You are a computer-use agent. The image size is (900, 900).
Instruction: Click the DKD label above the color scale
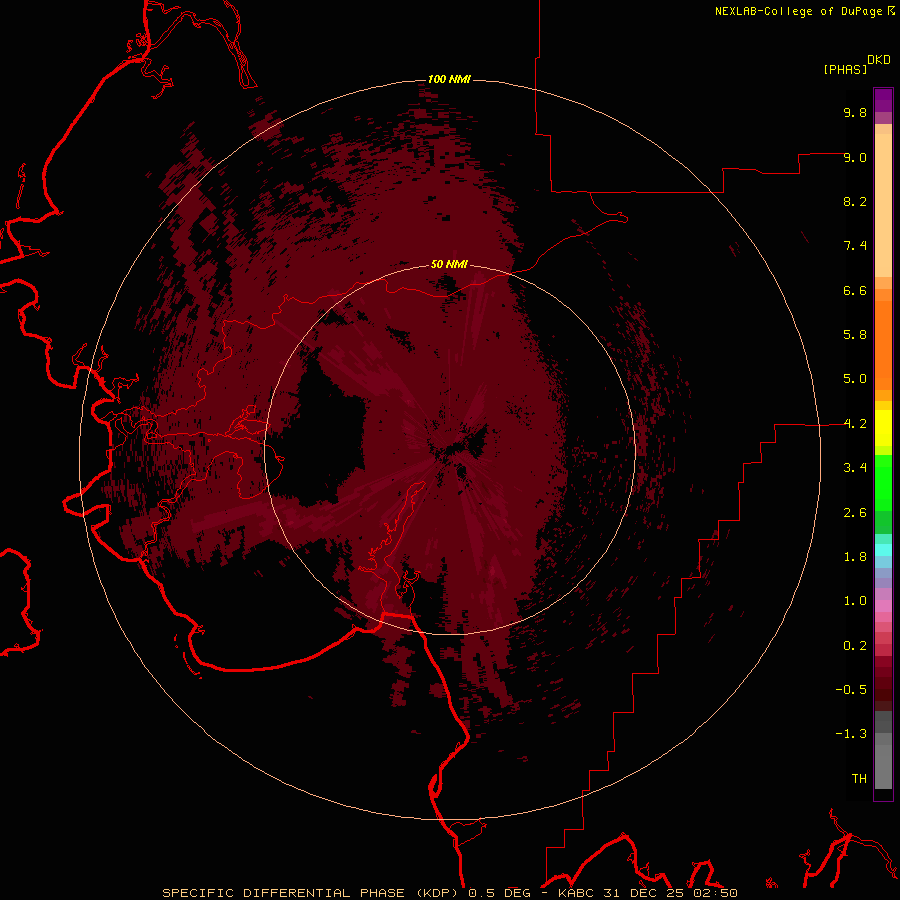pos(879,60)
